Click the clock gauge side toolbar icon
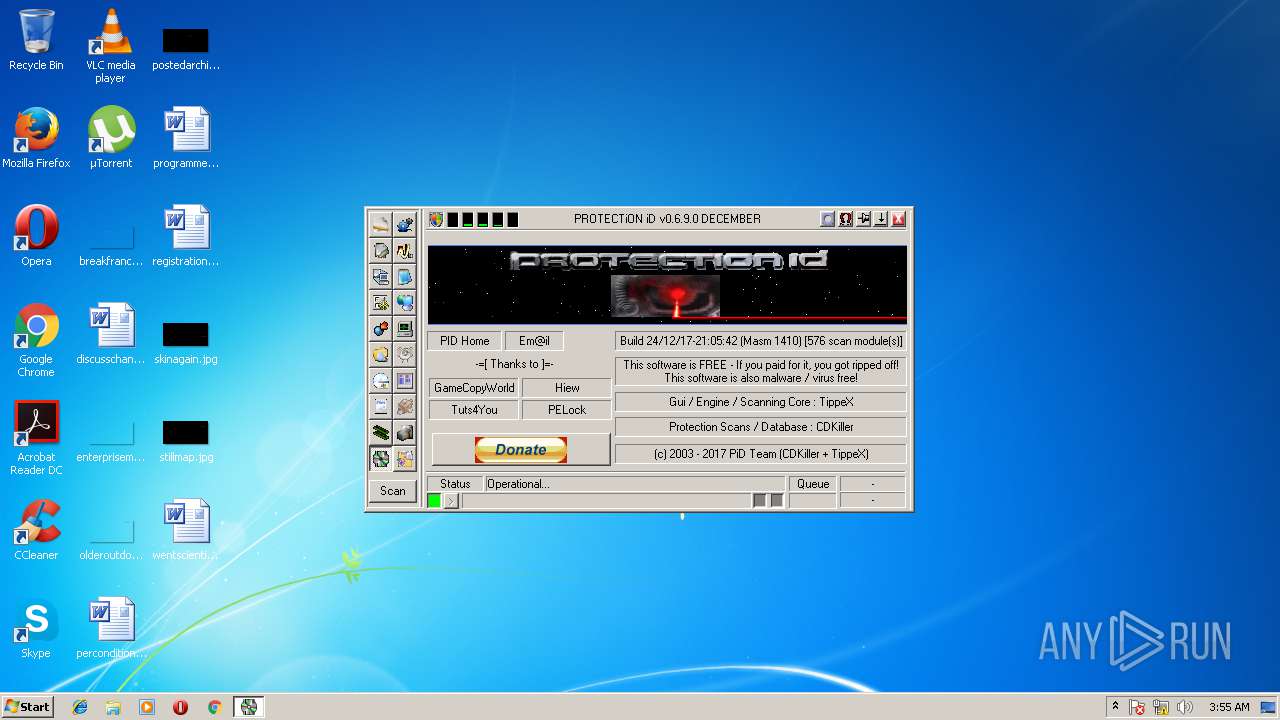1280x720 pixels. point(381,380)
